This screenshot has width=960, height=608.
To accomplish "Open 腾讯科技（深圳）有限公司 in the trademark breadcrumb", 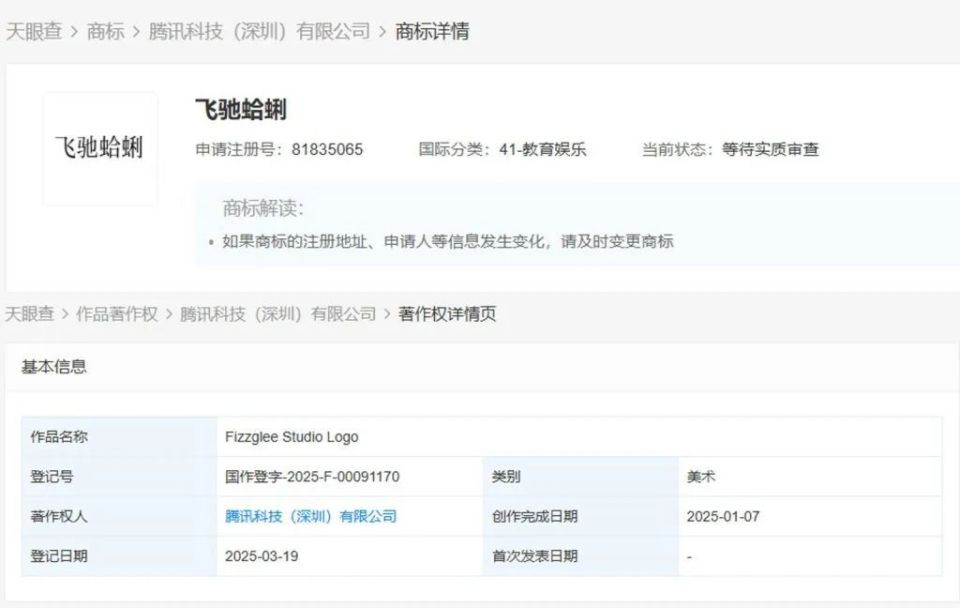I will [x=260, y=31].
